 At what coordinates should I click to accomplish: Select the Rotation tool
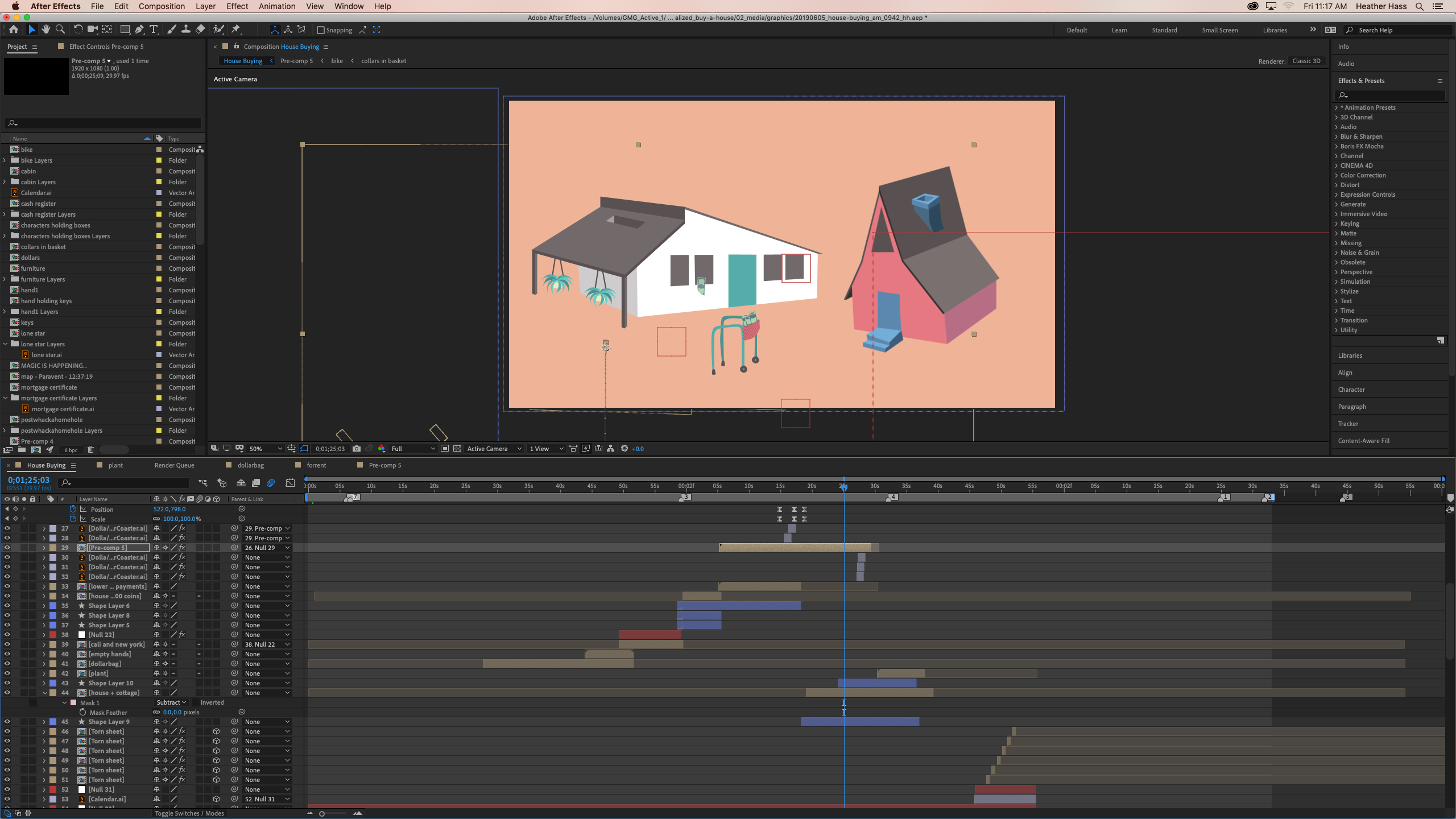(x=78, y=30)
